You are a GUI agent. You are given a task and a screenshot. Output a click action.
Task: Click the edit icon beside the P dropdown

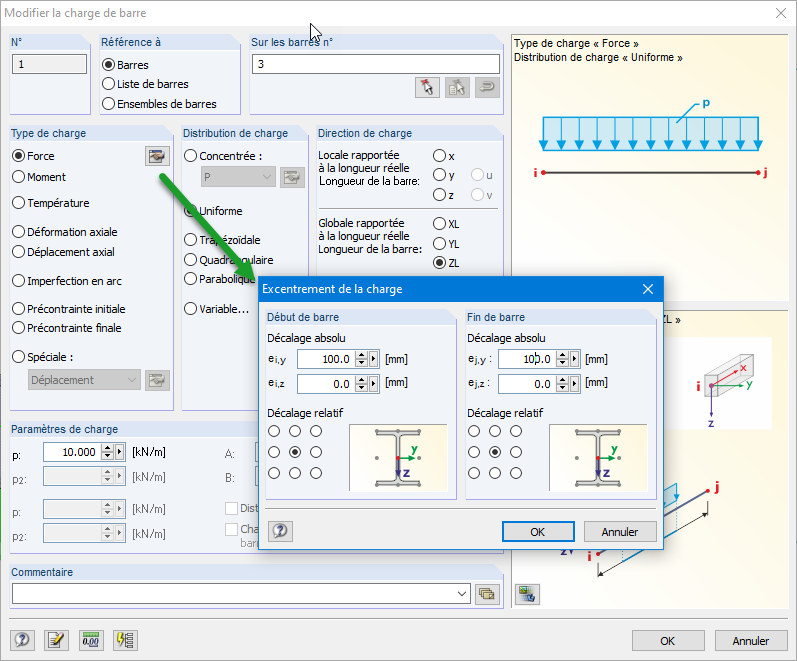[x=292, y=177]
